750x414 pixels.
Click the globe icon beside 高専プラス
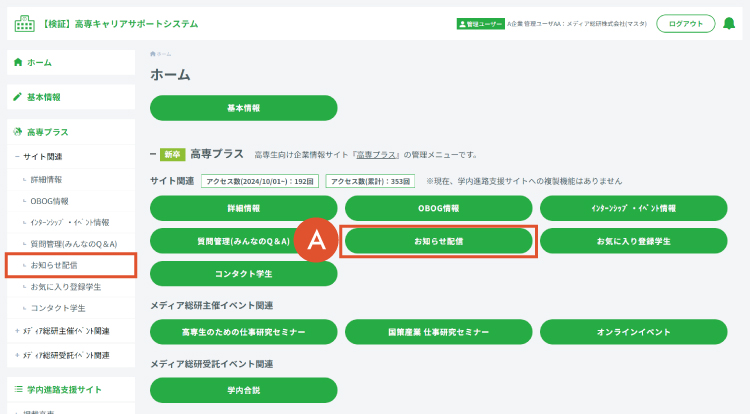coord(18,131)
